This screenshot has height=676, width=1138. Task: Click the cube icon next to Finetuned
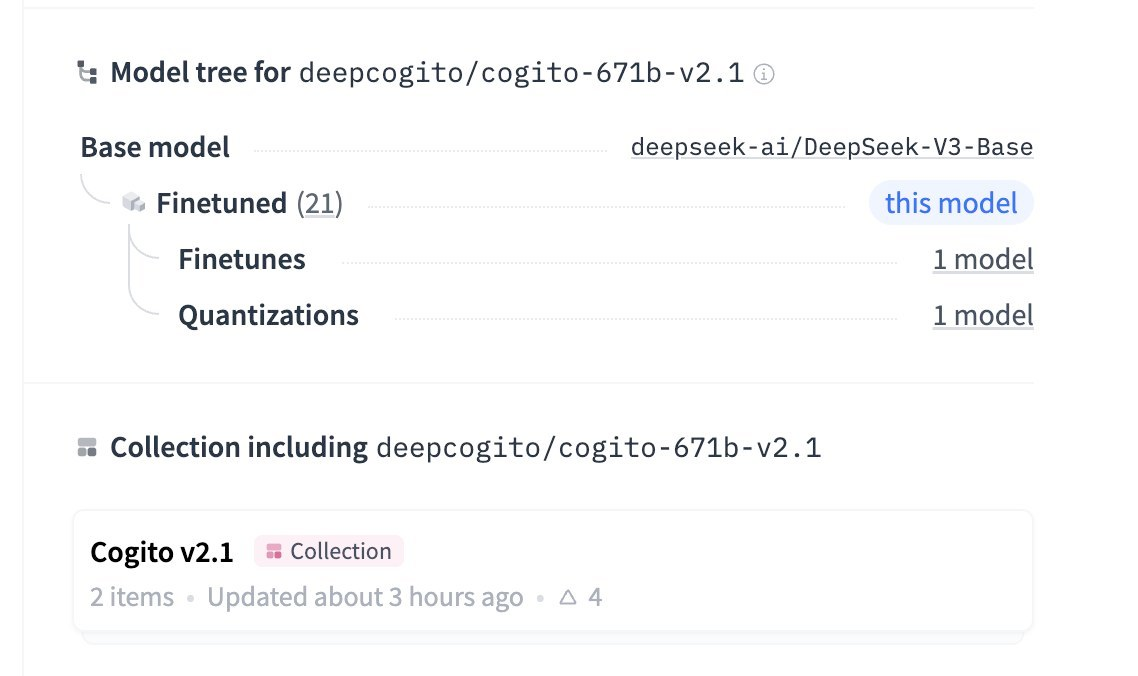[x=133, y=203]
